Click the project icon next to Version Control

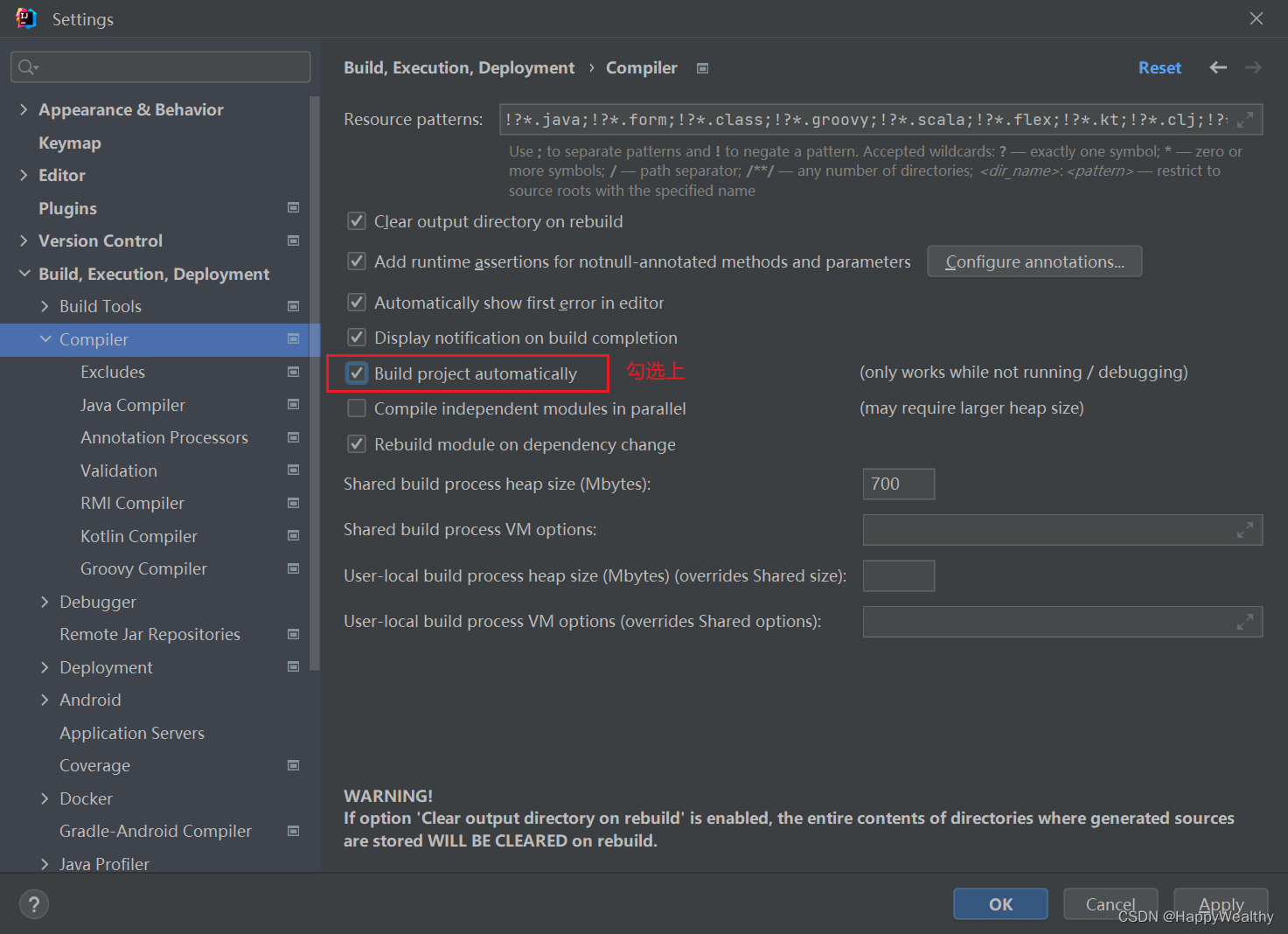[294, 240]
